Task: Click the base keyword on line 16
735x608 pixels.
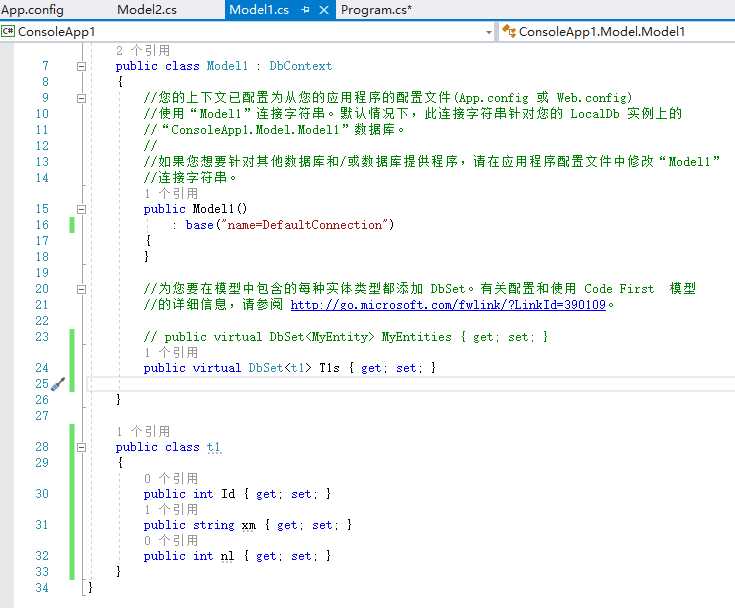Action: pyautogui.click(x=199, y=225)
